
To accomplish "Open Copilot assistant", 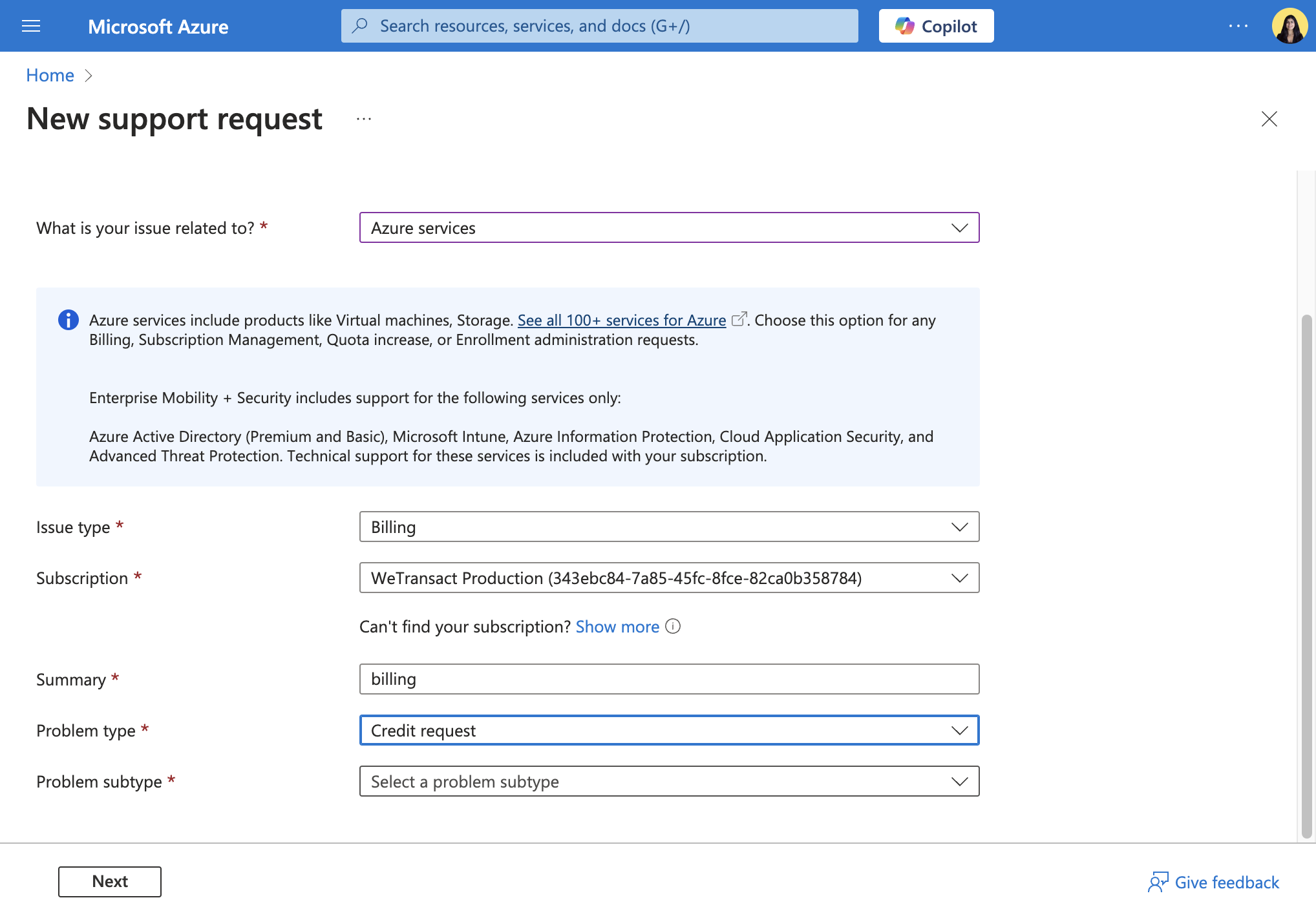I will (936, 26).
